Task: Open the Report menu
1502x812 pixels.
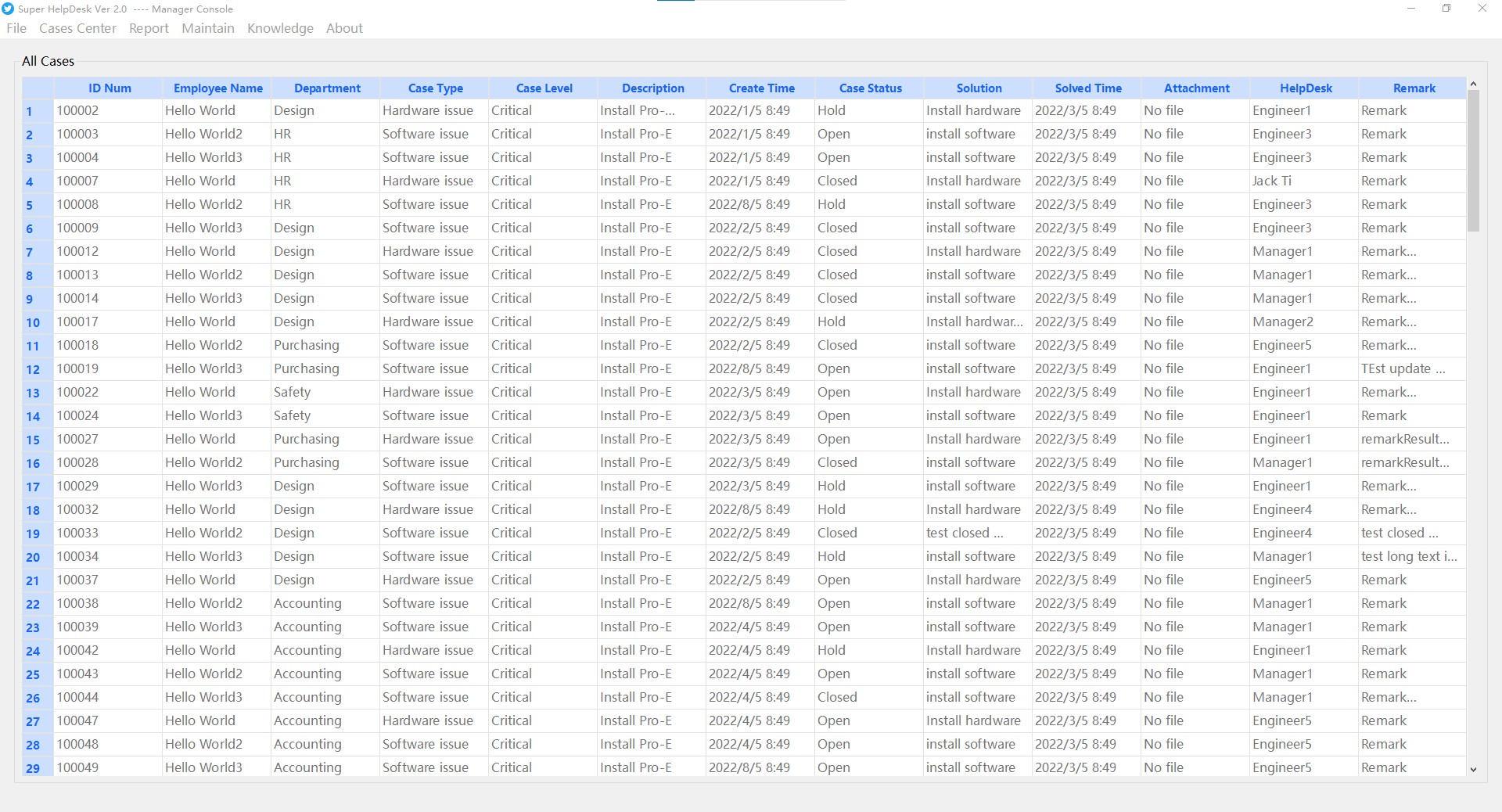Action: click(x=149, y=28)
